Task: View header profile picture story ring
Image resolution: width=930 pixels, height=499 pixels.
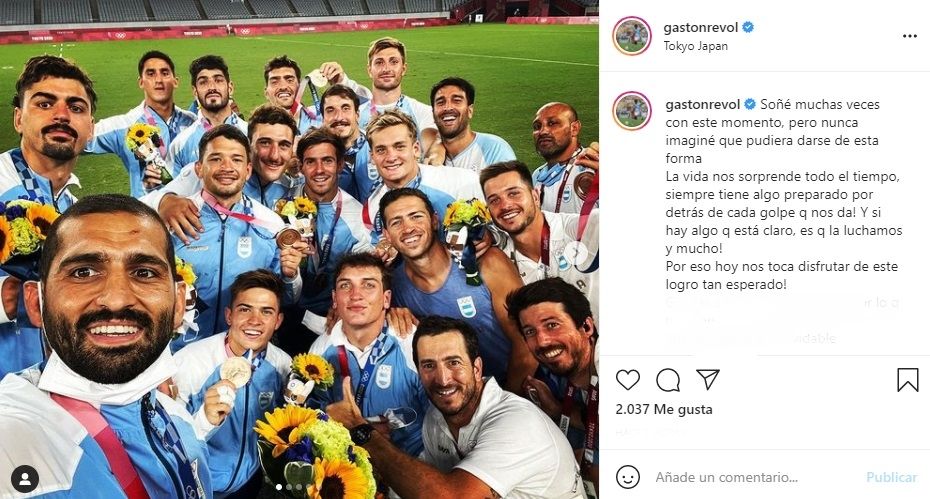Action: pyautogui.click(x=632, y=36)
